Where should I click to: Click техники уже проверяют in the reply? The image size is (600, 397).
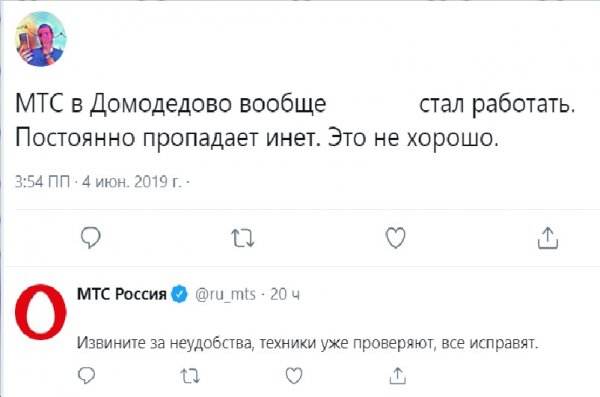[347, 343]
